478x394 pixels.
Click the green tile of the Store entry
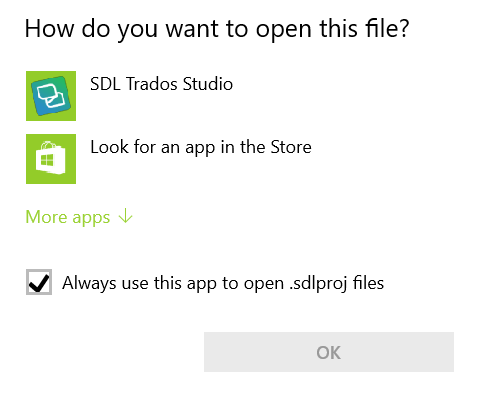tap(51, 159)
